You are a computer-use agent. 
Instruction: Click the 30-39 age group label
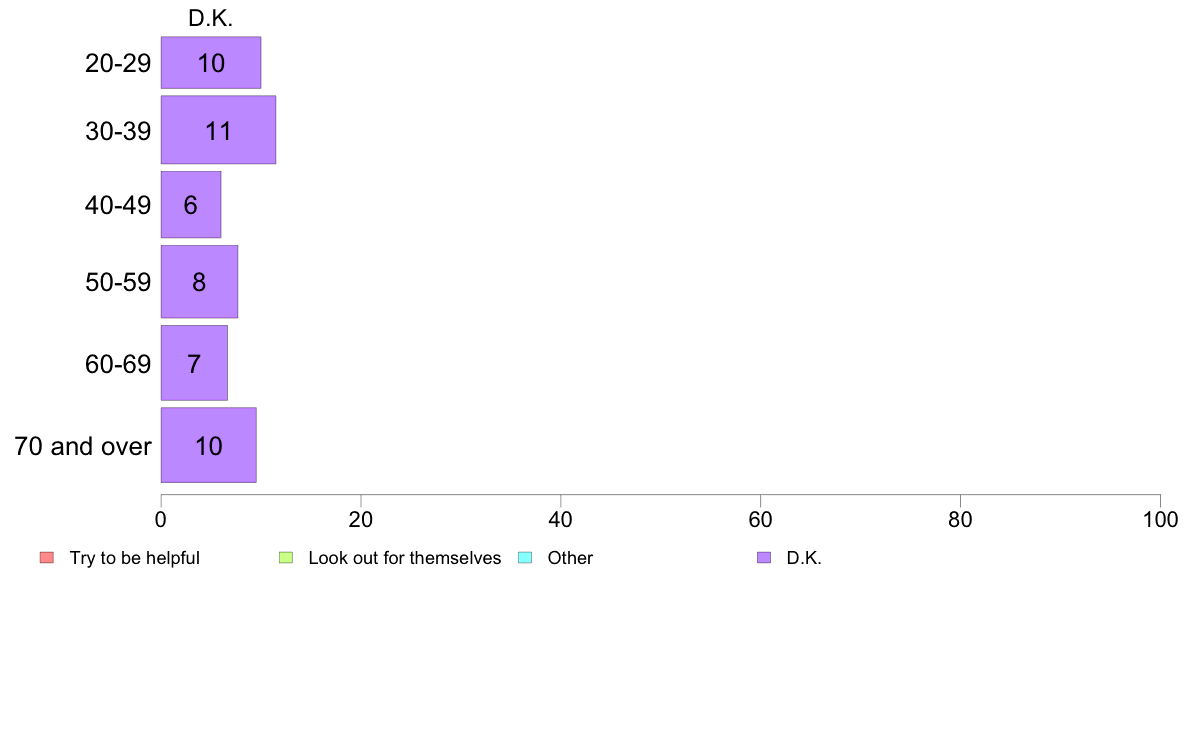(x=118, y=131)
